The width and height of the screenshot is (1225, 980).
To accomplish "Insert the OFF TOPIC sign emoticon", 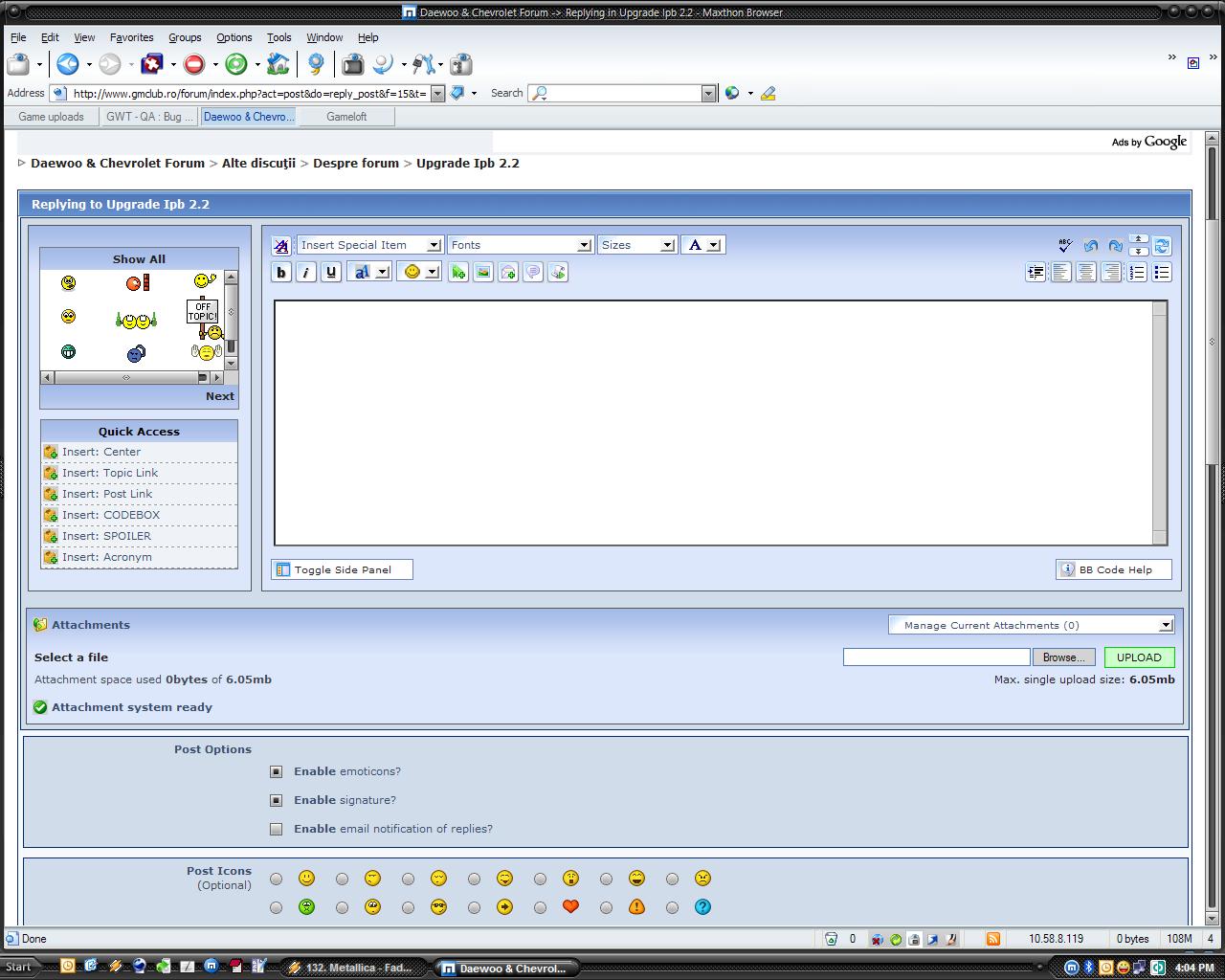I will pos(204,319).
